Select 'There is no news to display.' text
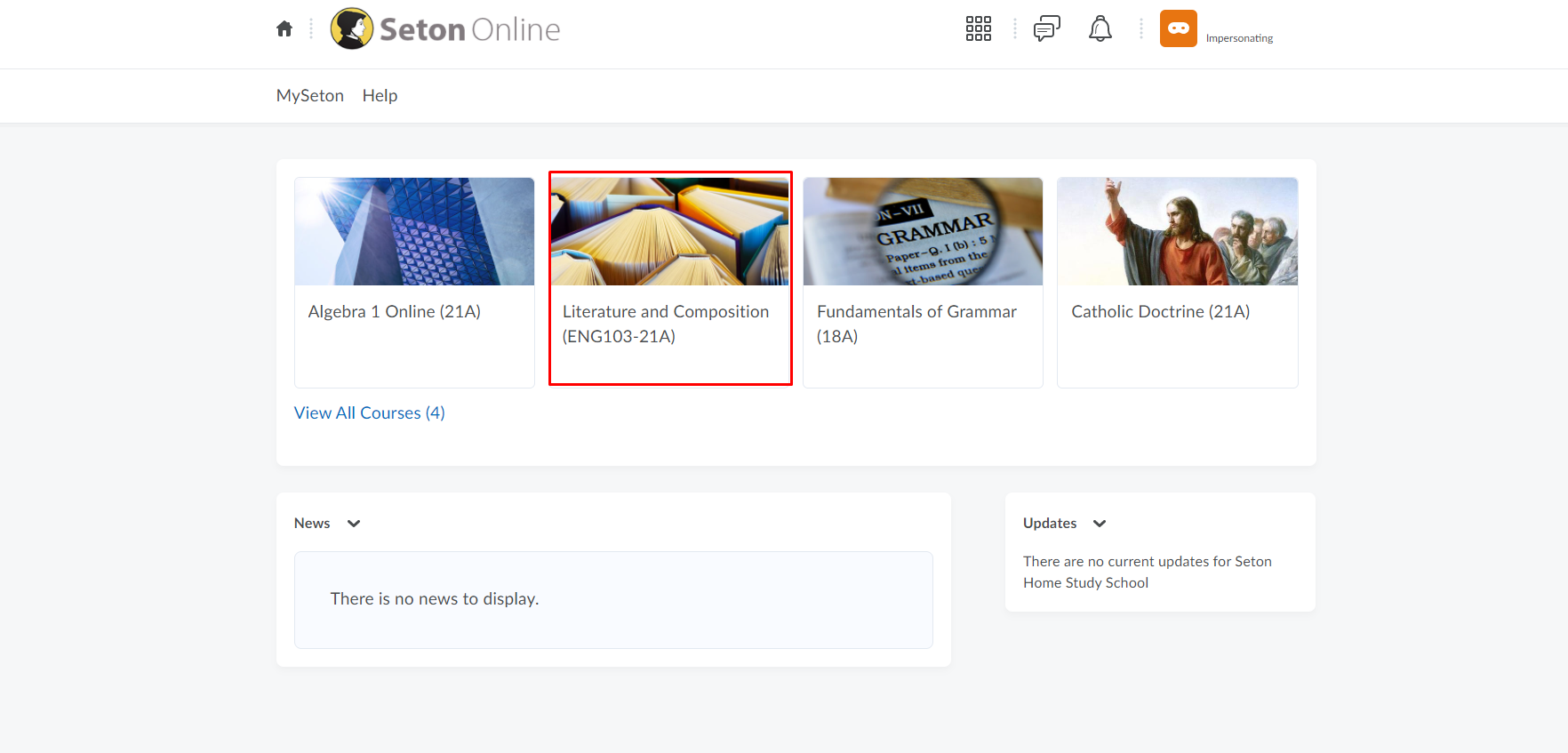This screenshot has width=1568, height=753. coord(435,598)
